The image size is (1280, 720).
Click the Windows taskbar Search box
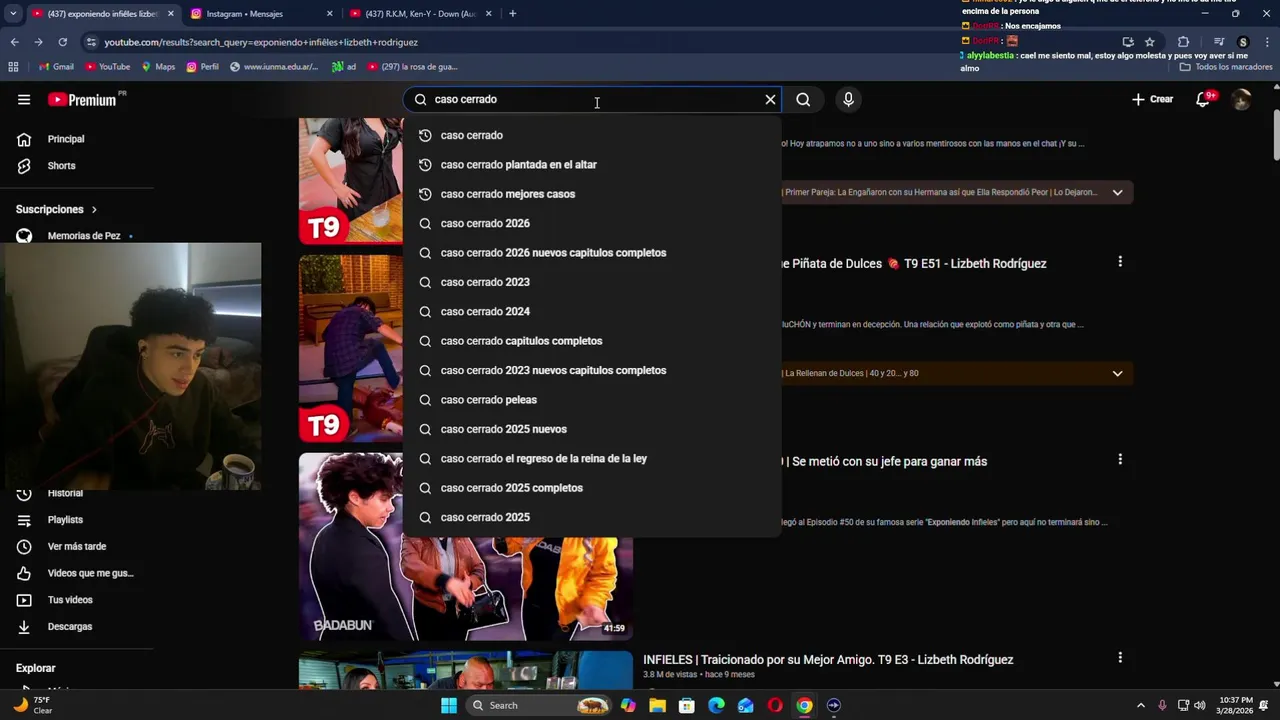click(x=539, y=705)
